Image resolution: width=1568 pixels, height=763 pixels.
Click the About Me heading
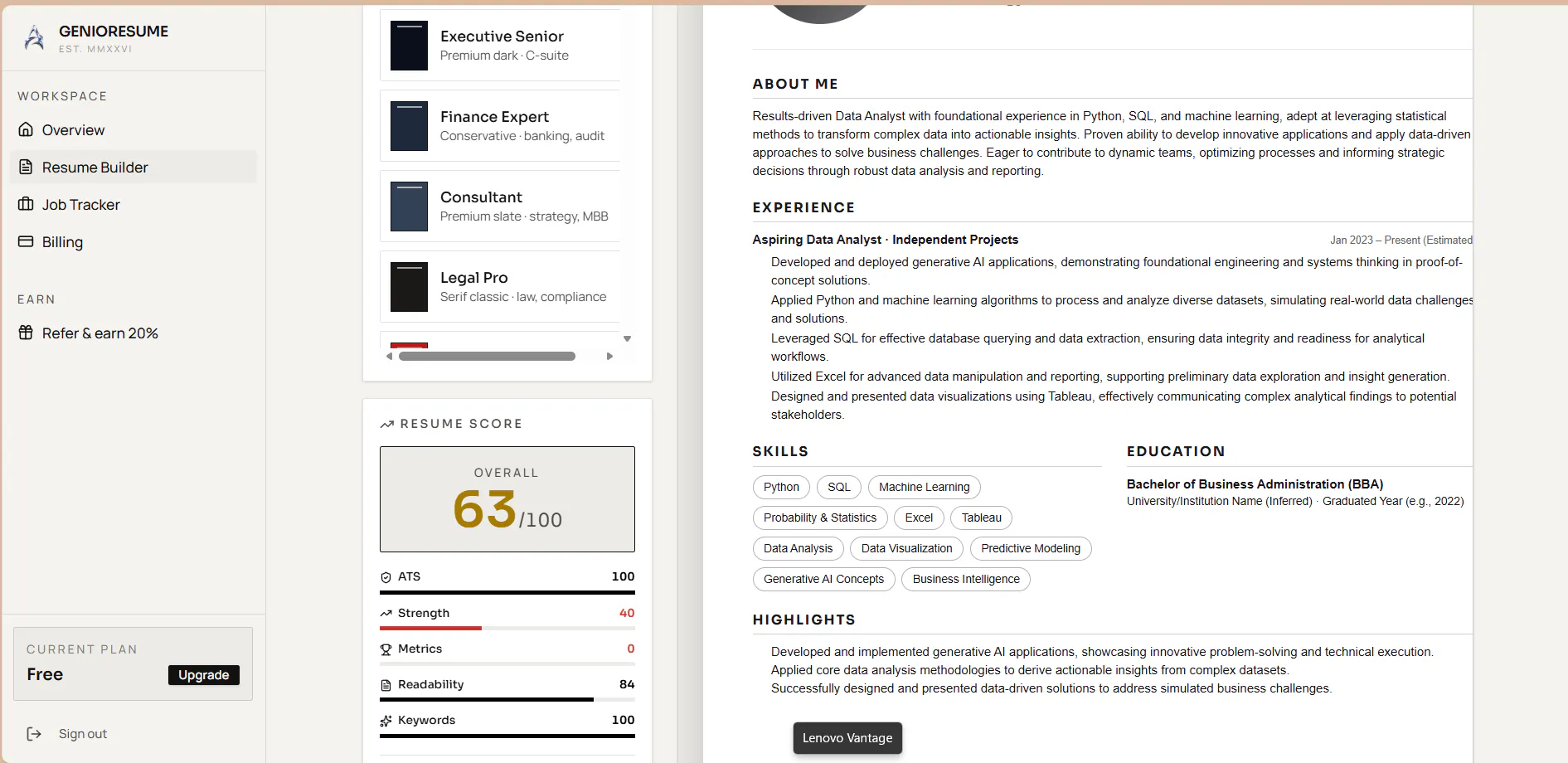[x=795, y=84]
